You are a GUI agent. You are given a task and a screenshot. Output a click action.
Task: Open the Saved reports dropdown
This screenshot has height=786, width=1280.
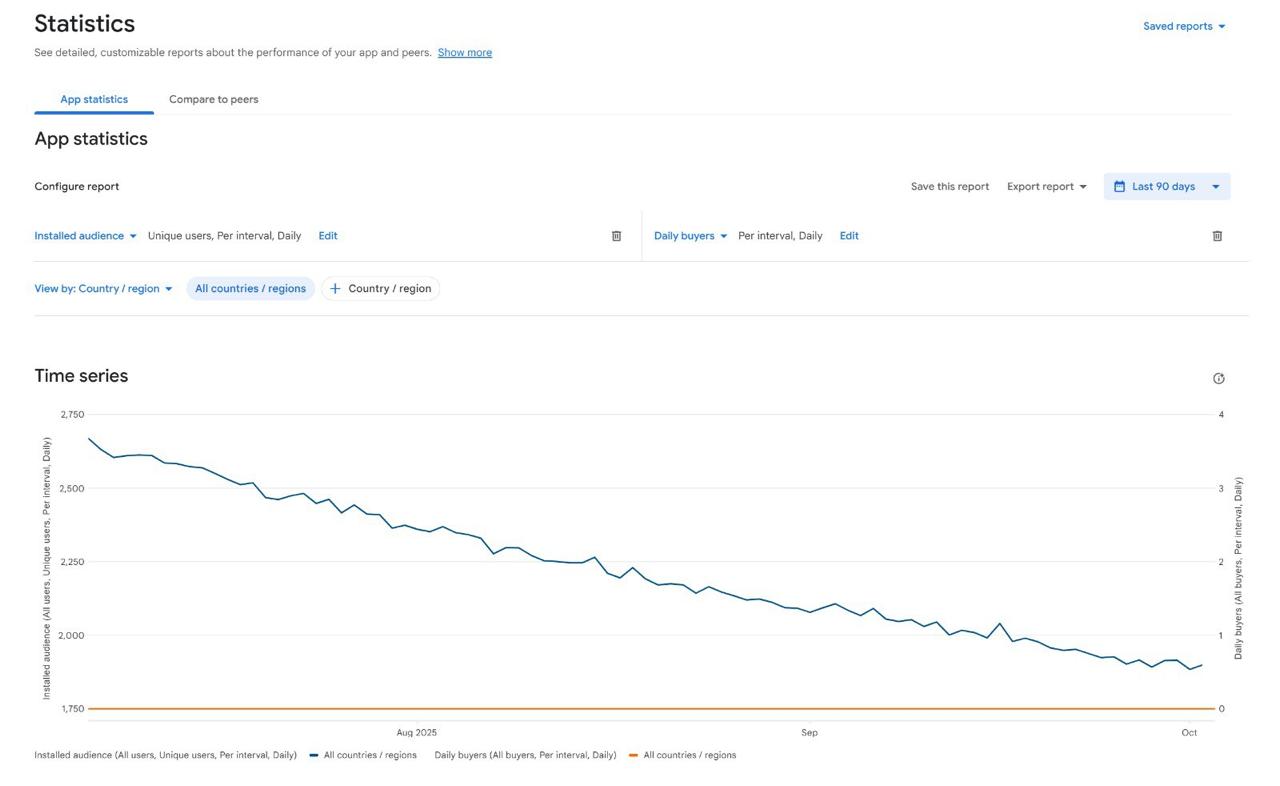pyautogui.click(x=1184, y=26)
